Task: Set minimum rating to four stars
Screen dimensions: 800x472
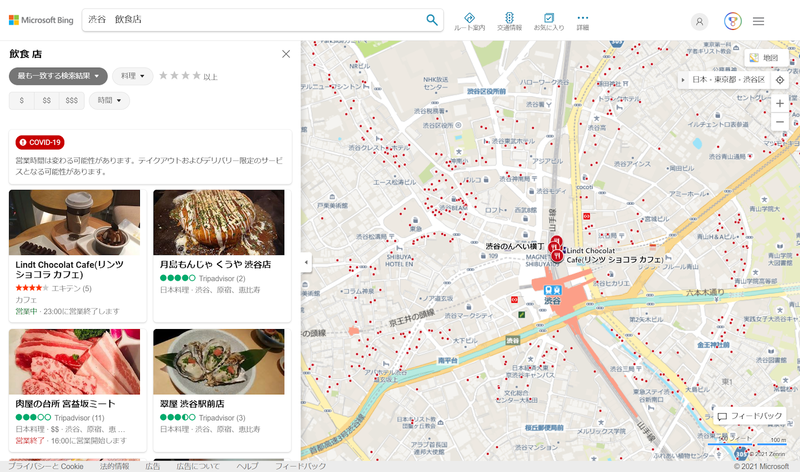Action: (196, 76)
